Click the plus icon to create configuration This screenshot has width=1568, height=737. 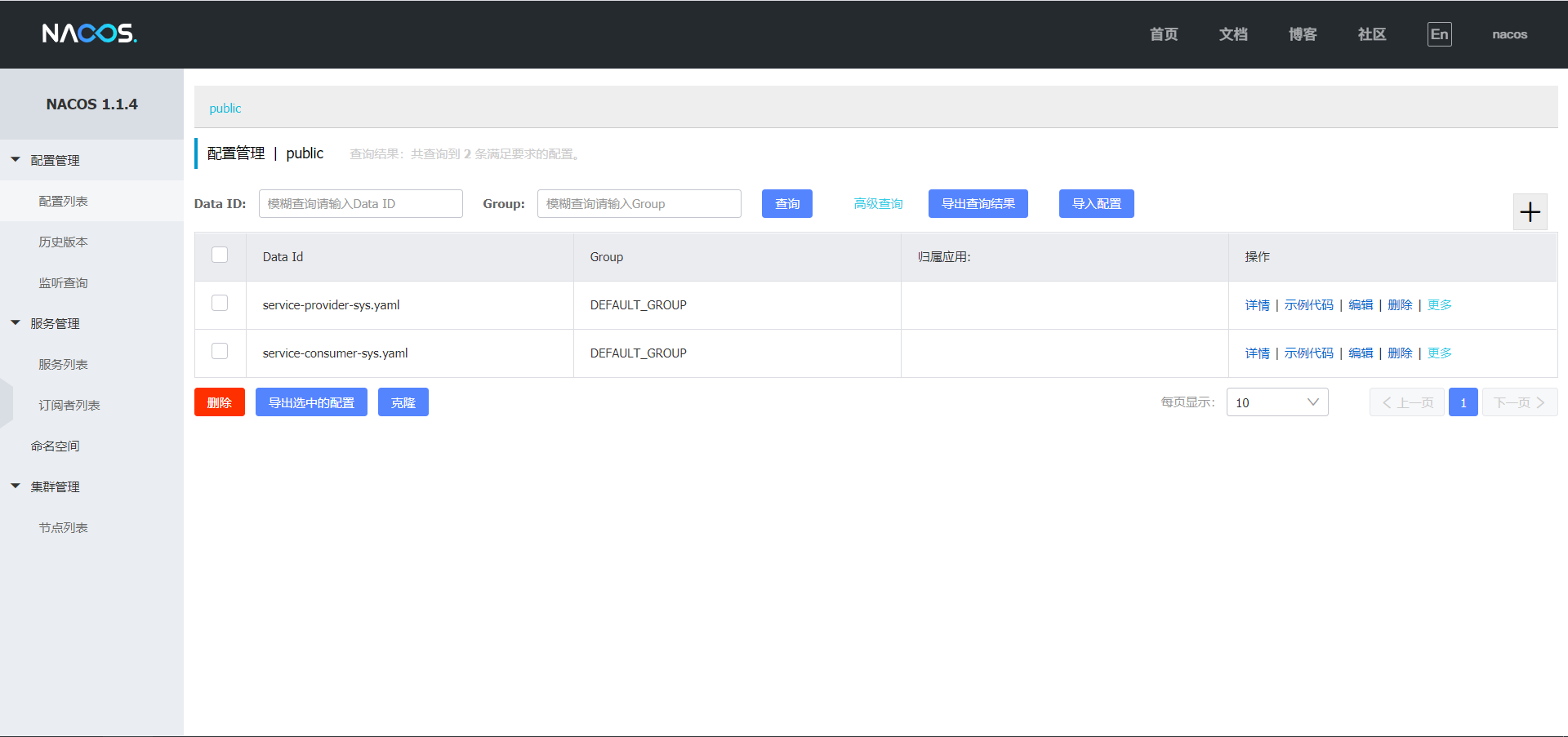[x=1530, y=212]
